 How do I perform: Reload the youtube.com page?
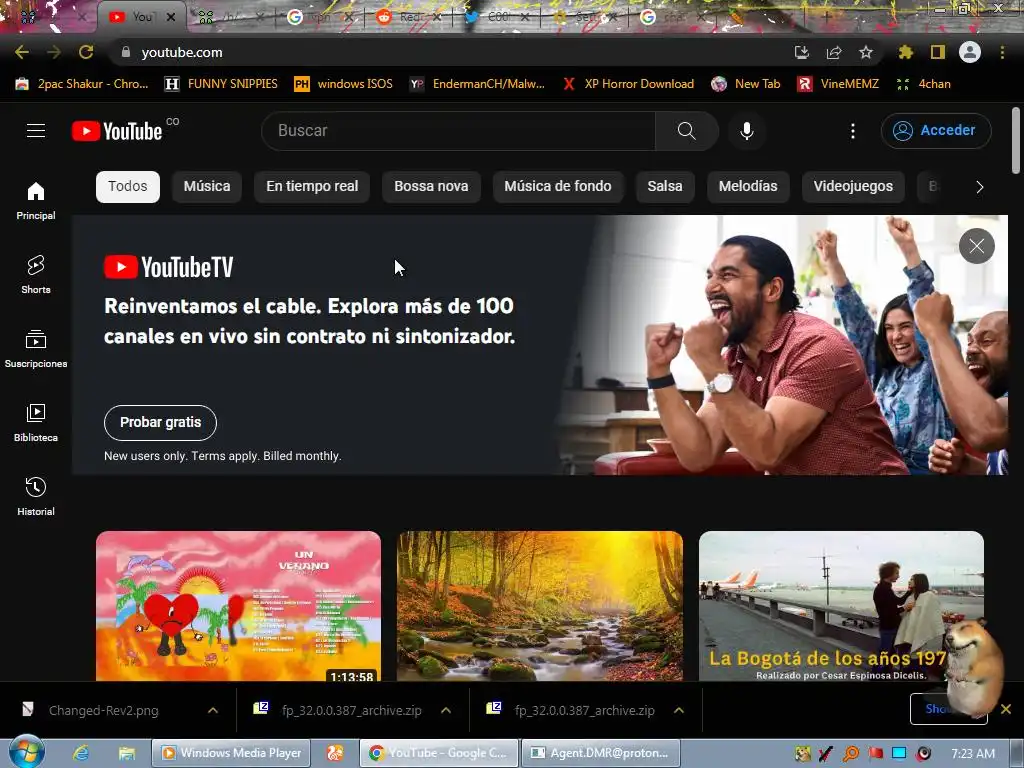86,52
